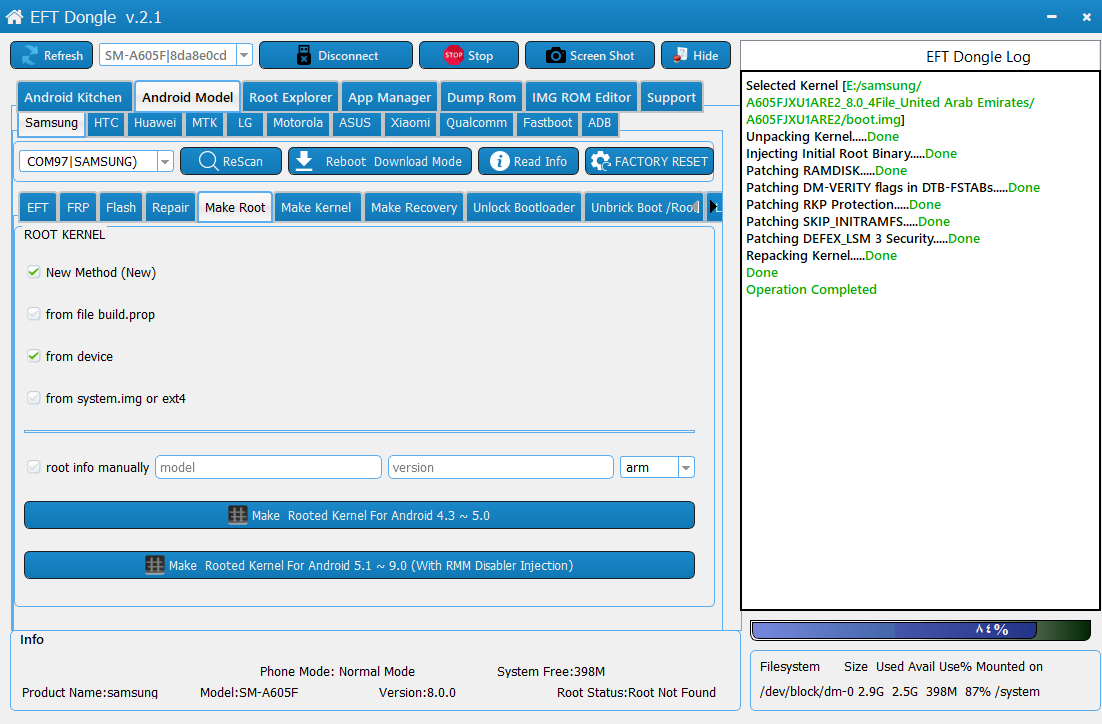Open Dump Rom tab

481,97
